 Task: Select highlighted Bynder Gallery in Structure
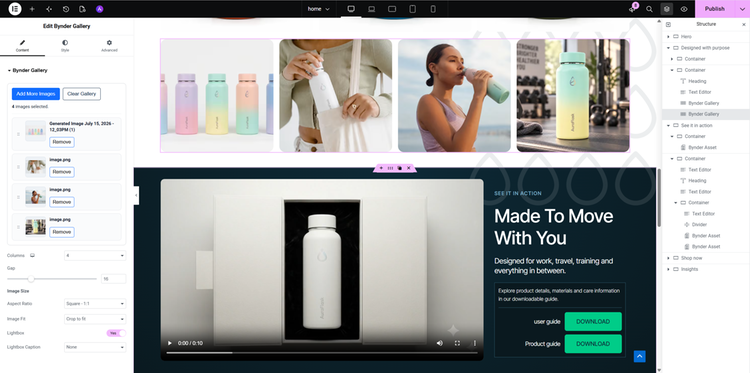pos(703,114)
